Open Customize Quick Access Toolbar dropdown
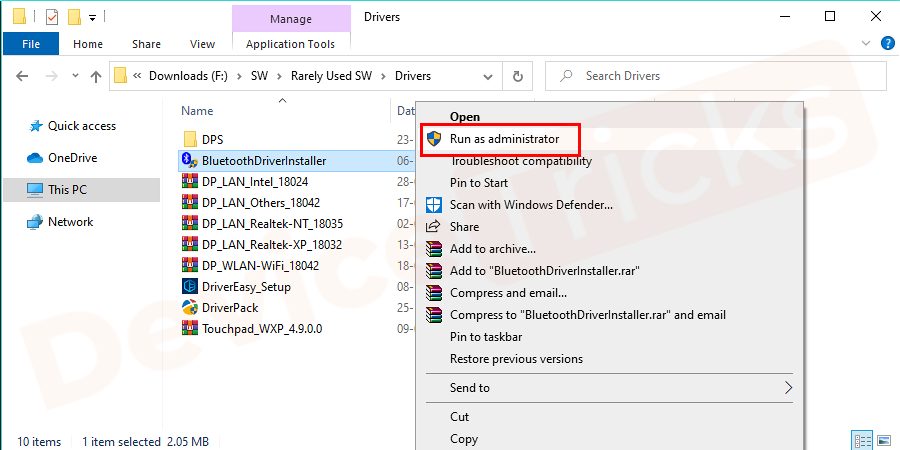The height and width of the screenshot is (450, 900). click(92, 18)
